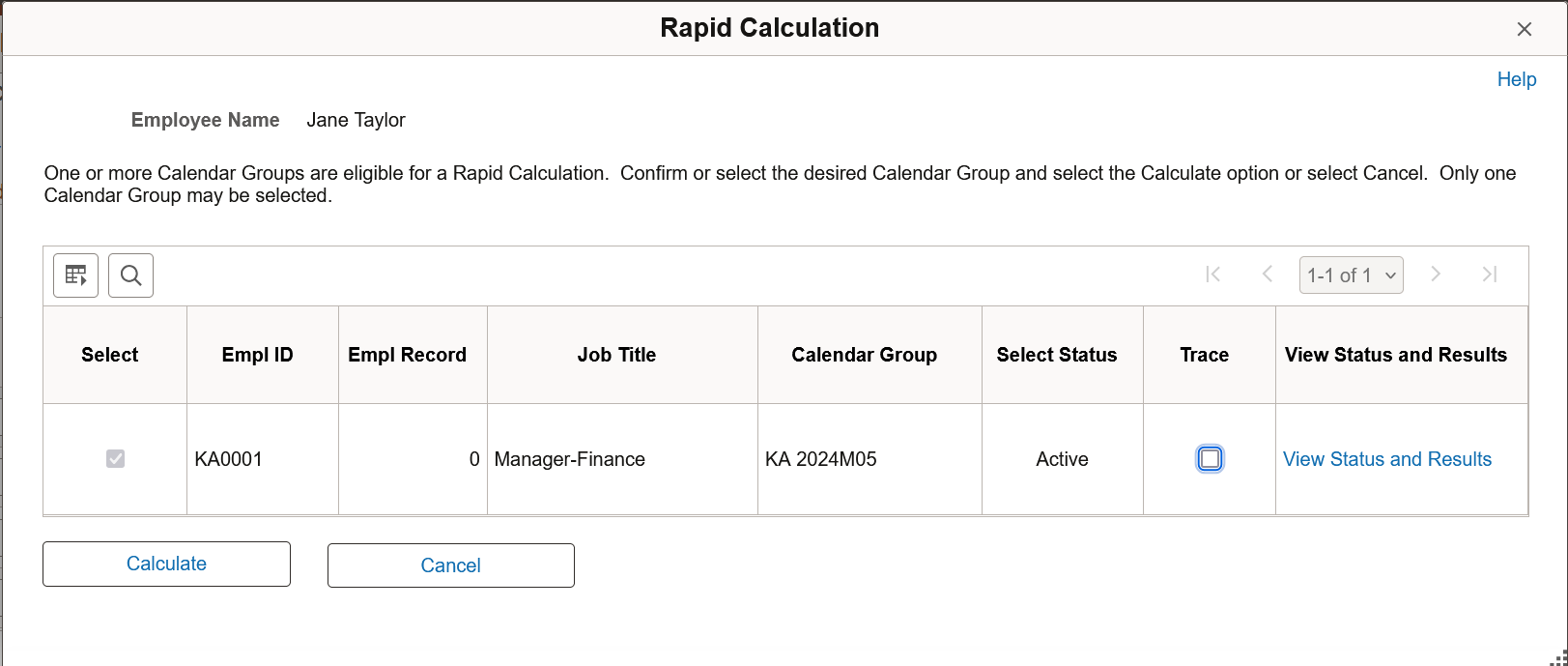The height and width of the screenshot is (666, 1568).
Task: Go to next page arrow
Action: pyautogui.click(x=1436, y=275)
